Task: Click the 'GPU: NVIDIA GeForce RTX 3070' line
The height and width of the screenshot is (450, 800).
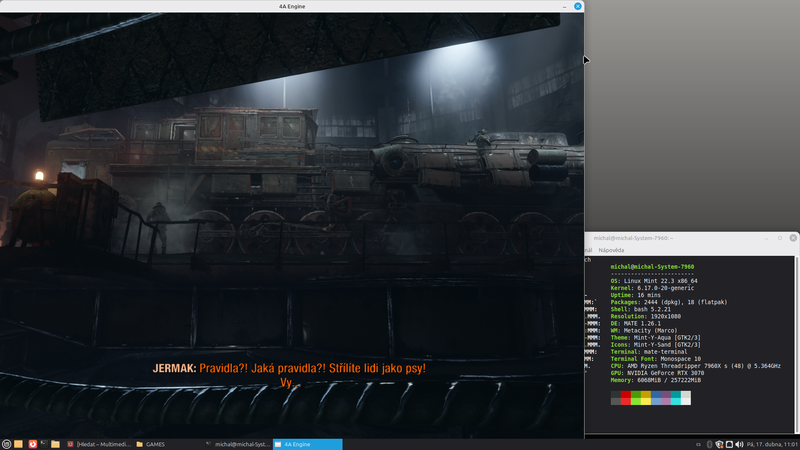Action: tap(657, 373)
